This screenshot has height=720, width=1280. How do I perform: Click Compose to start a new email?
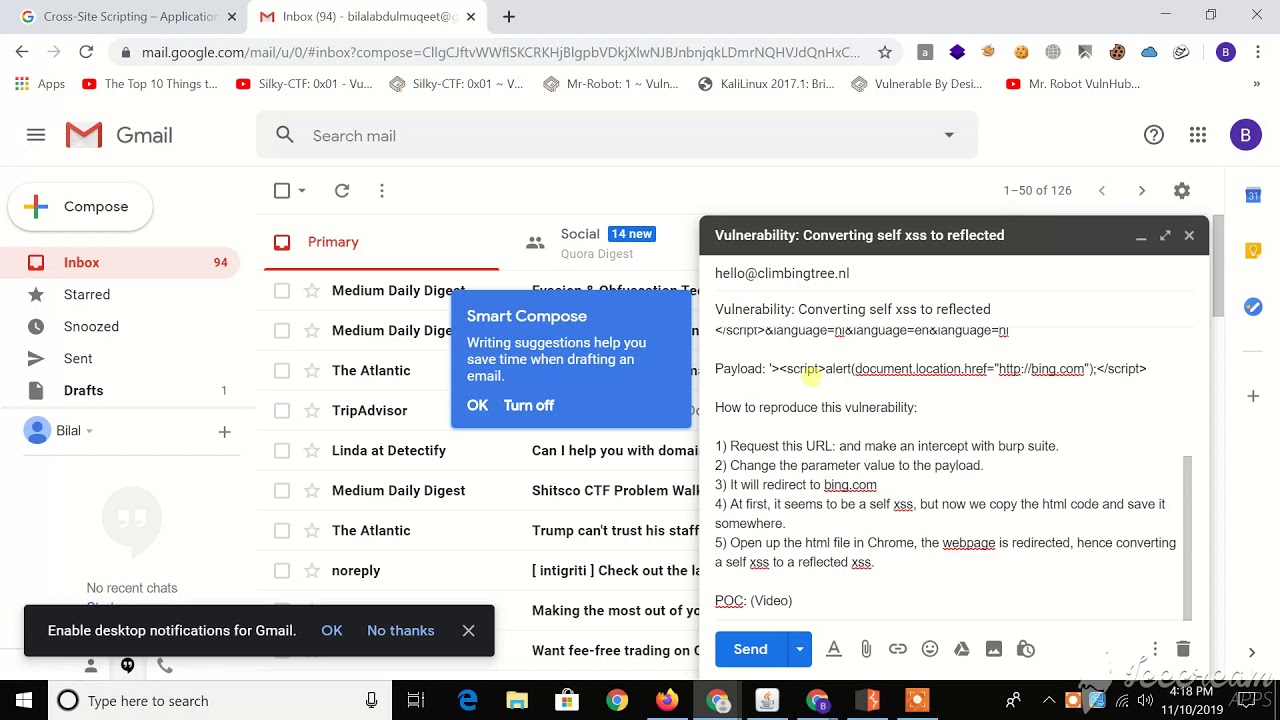[x=80, y=207]
